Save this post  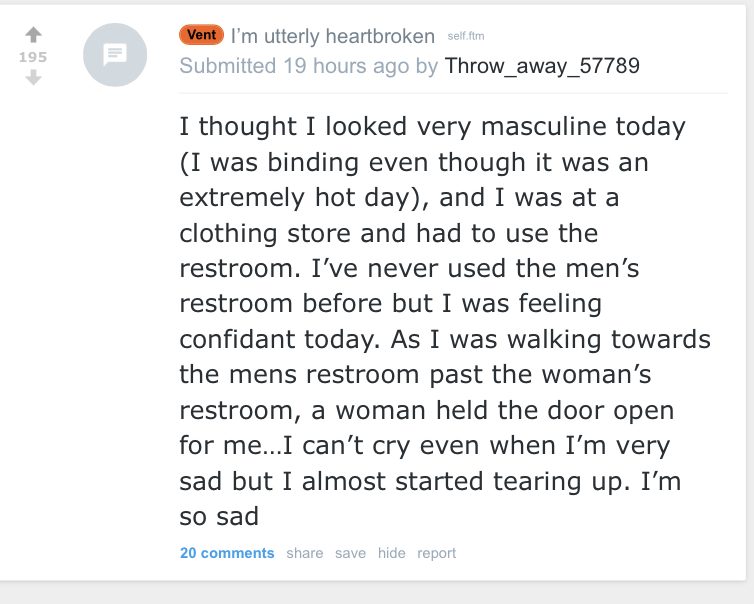pos(350,553)
